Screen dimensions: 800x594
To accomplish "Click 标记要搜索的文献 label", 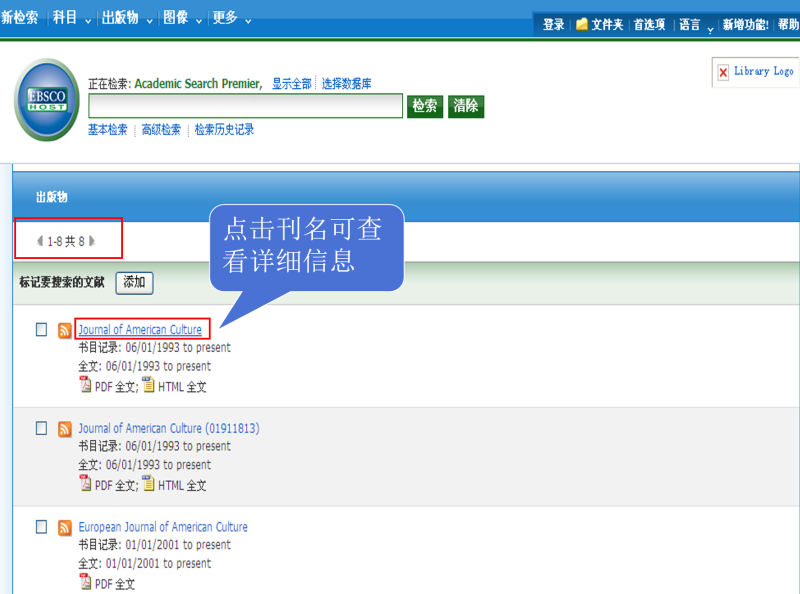I will pos(62,282).
